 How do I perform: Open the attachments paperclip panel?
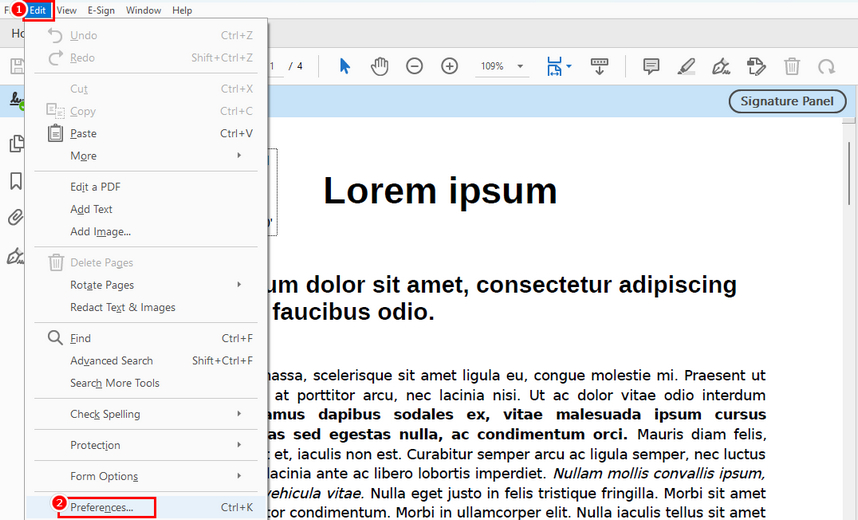tap(16, 218)
